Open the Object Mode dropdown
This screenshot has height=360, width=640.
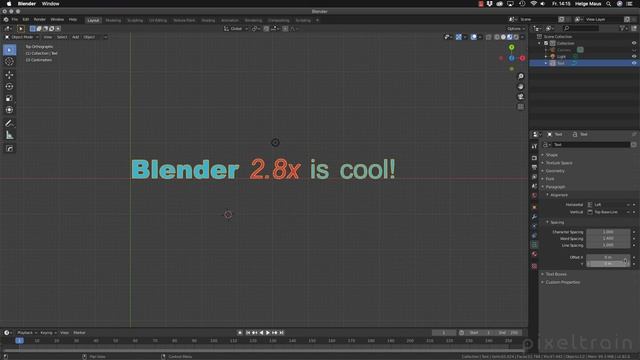click(22, 37)
